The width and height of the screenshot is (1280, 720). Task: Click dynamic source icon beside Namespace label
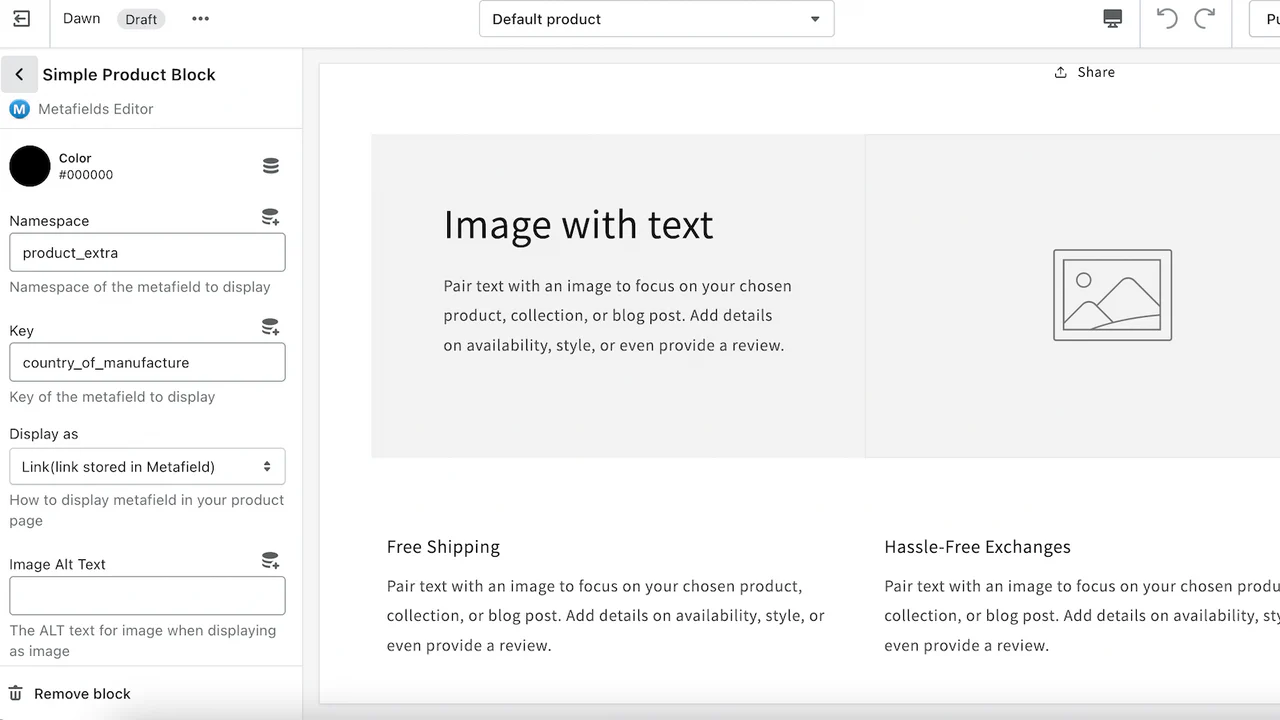point(270,217)
